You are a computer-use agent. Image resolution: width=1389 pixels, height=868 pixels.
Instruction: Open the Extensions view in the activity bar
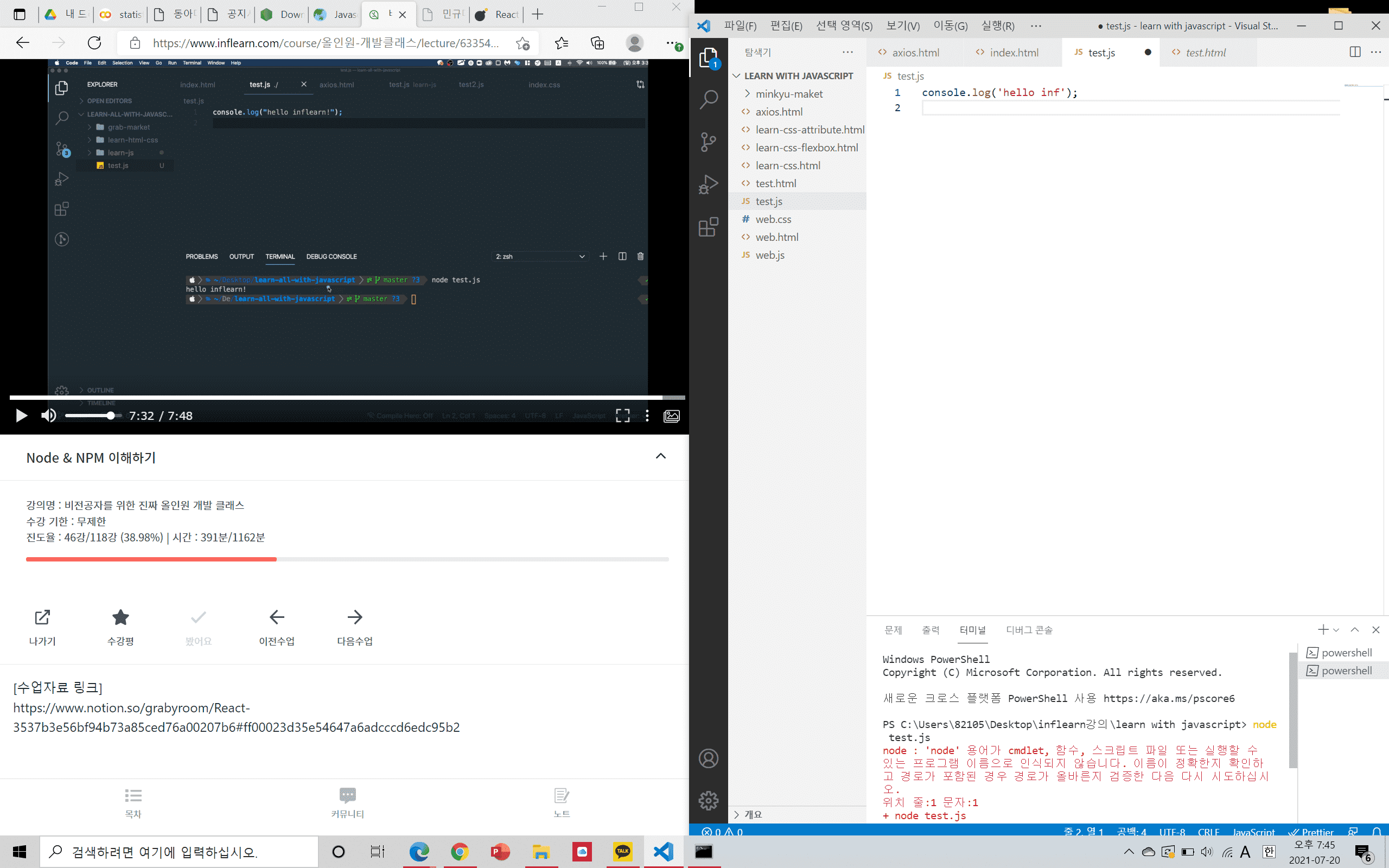709,227
